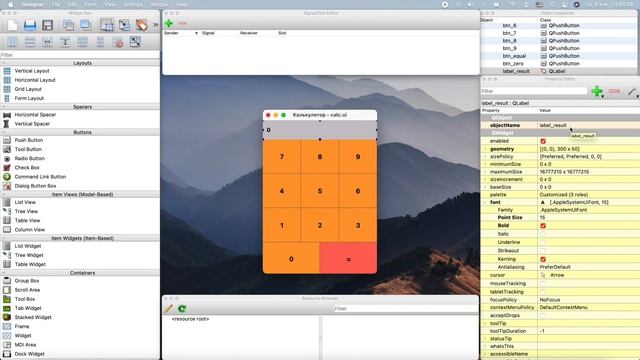
Task: Select btn_equal row in Object Inspector
Action: point(559,56)
